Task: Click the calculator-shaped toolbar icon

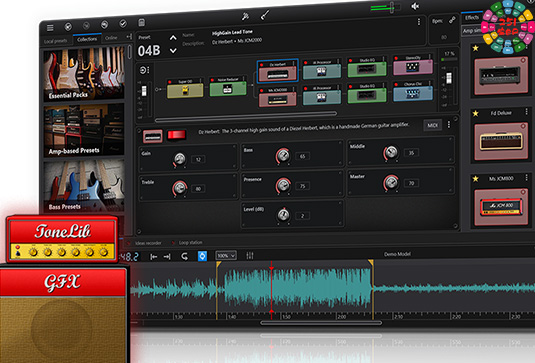Action: click(x=141, y=23)
